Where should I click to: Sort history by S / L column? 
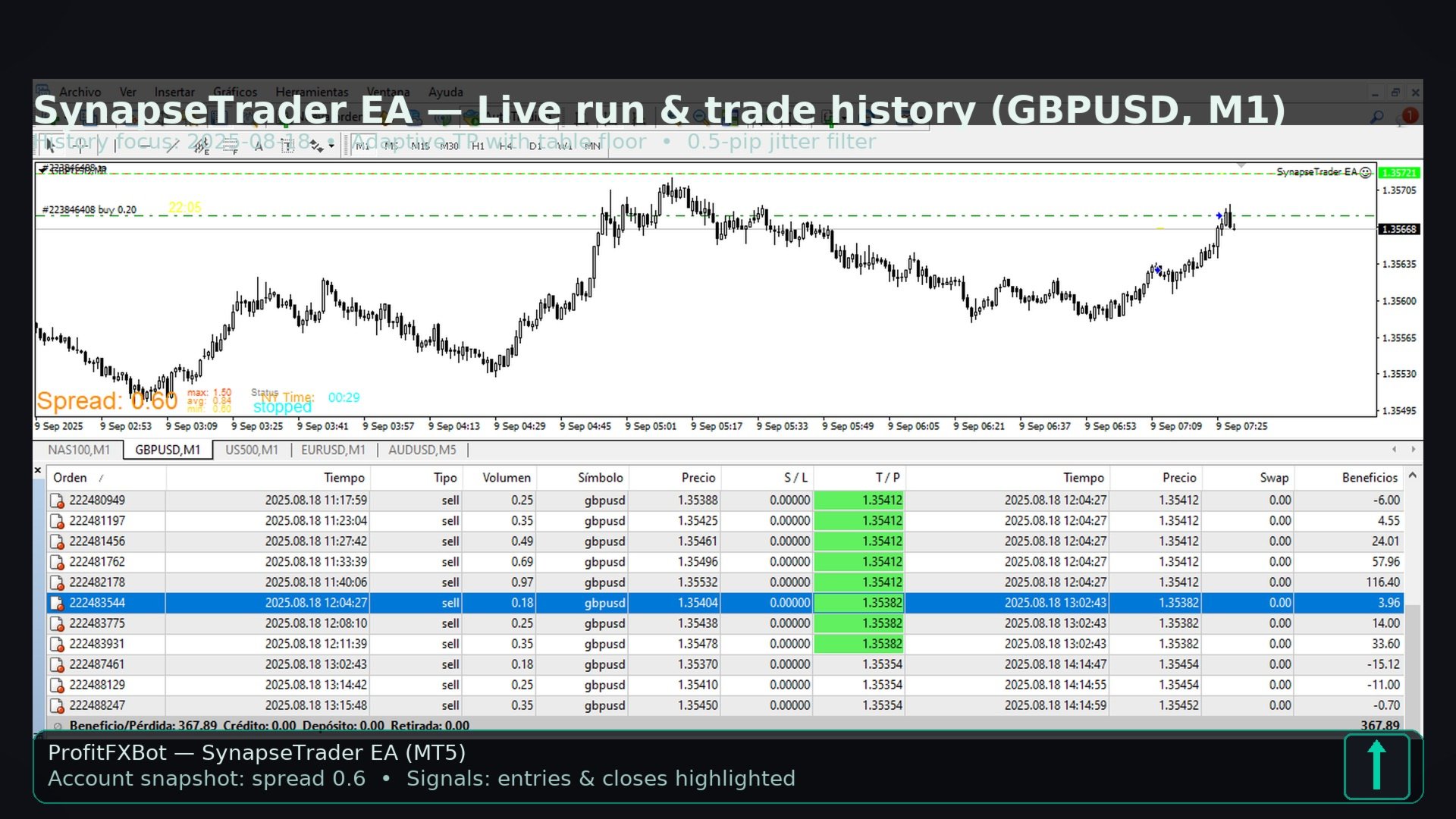(x=767, y=478)
